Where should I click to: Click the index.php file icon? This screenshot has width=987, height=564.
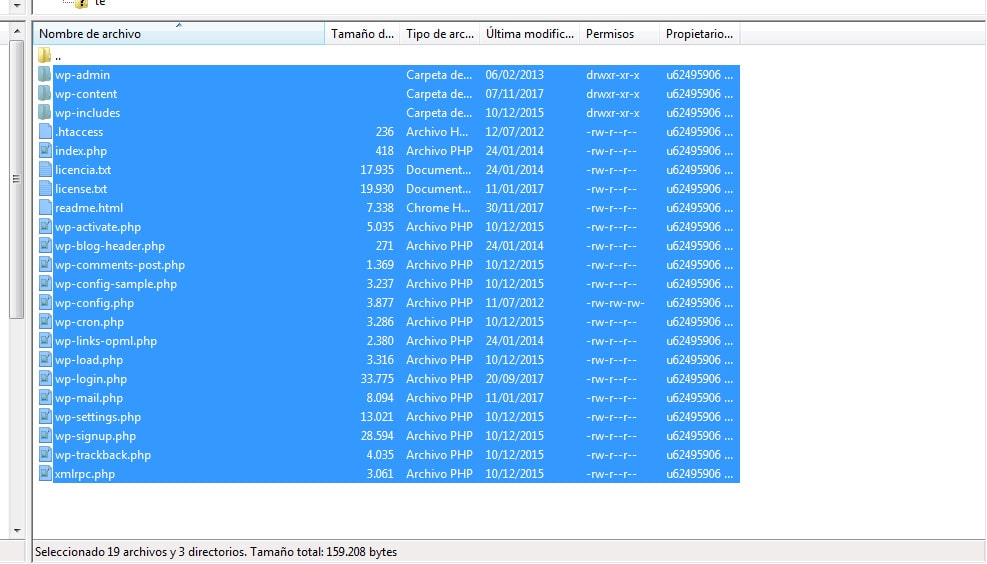coord(45,151)
